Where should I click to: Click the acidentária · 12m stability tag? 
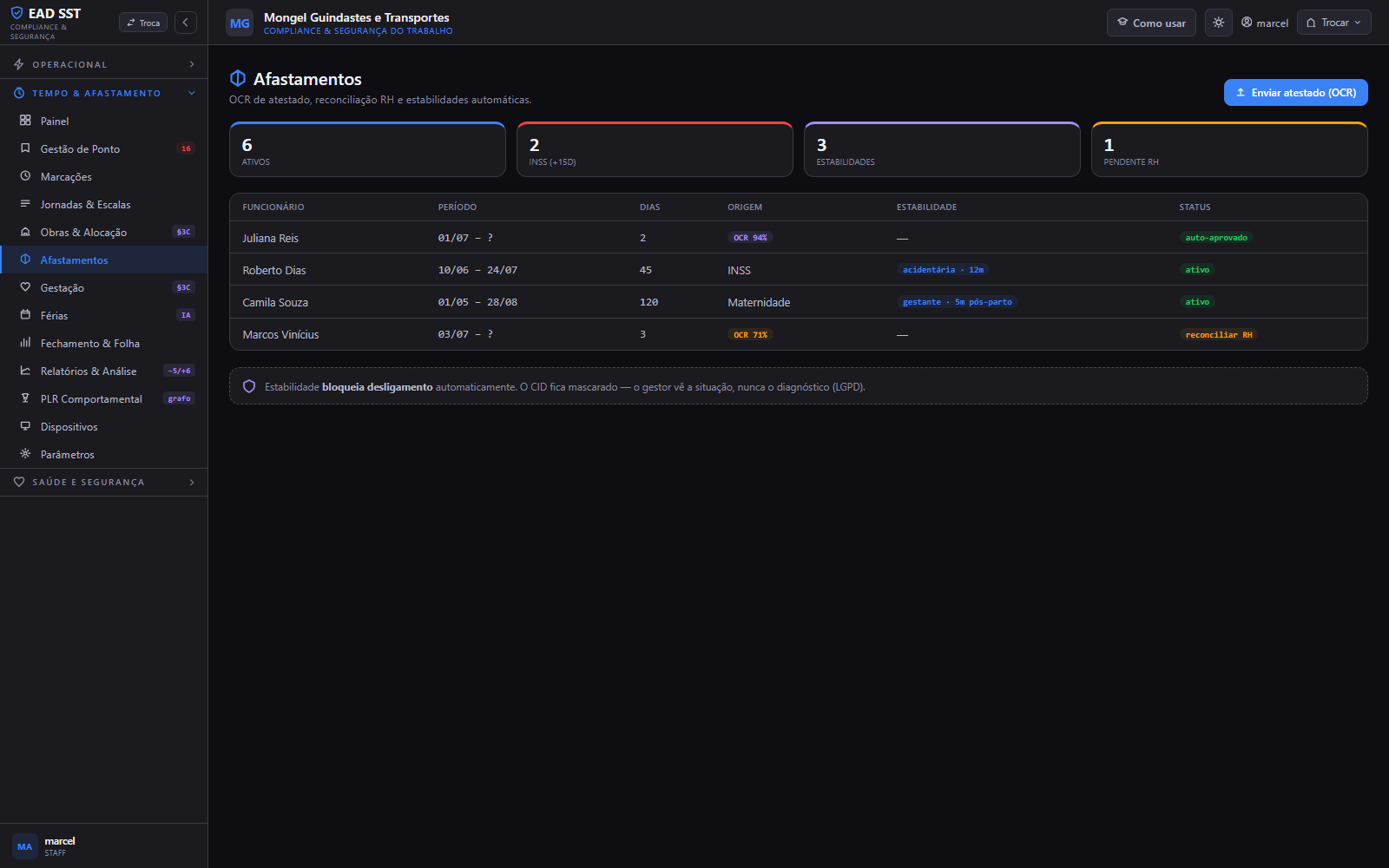tap(943, 270)
